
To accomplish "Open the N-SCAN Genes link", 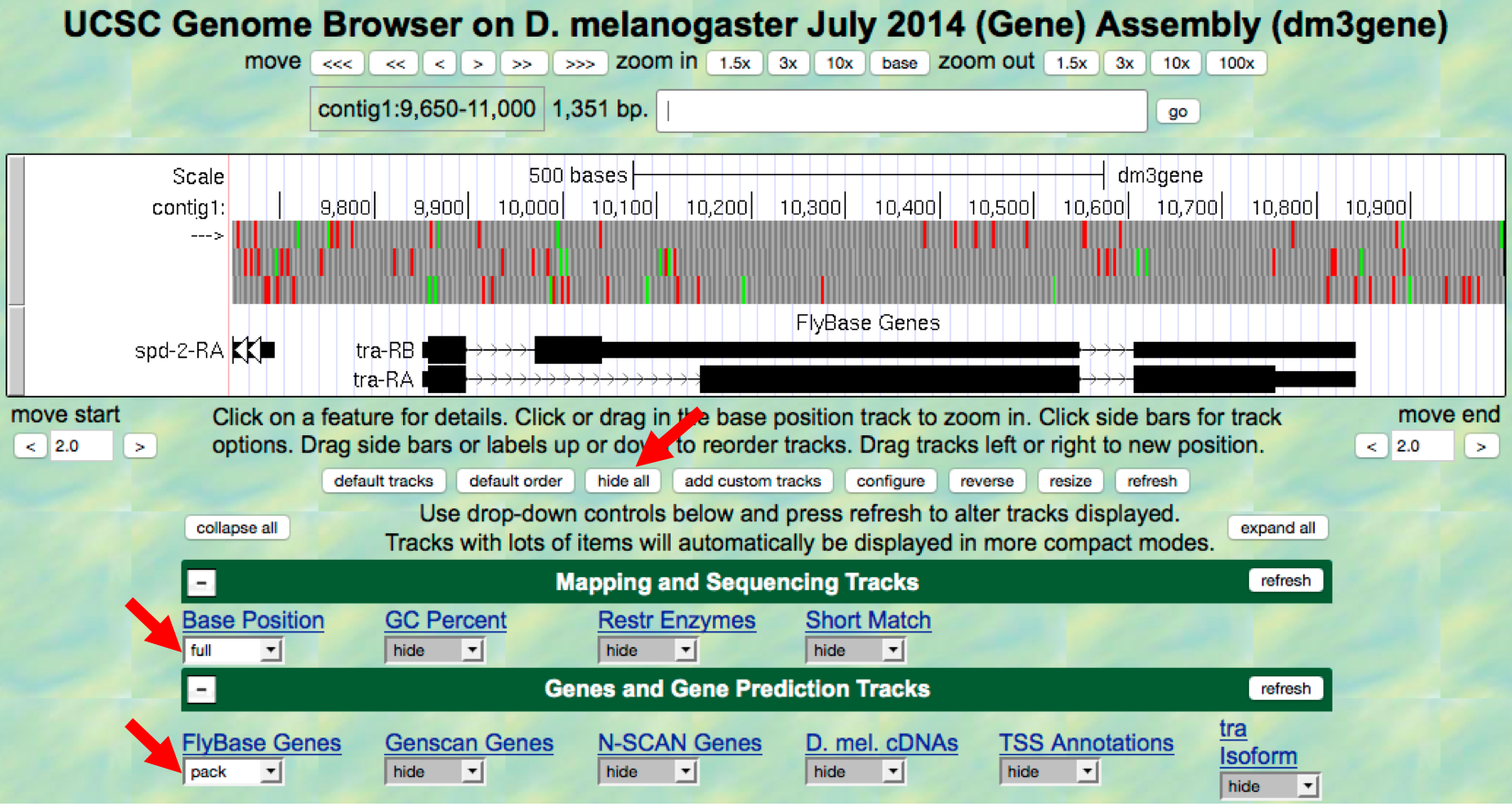I will [680, 743].
